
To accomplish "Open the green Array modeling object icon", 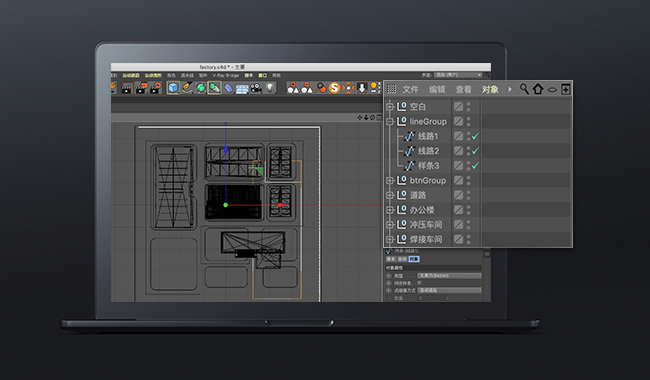I will click(x=214, y=87).
